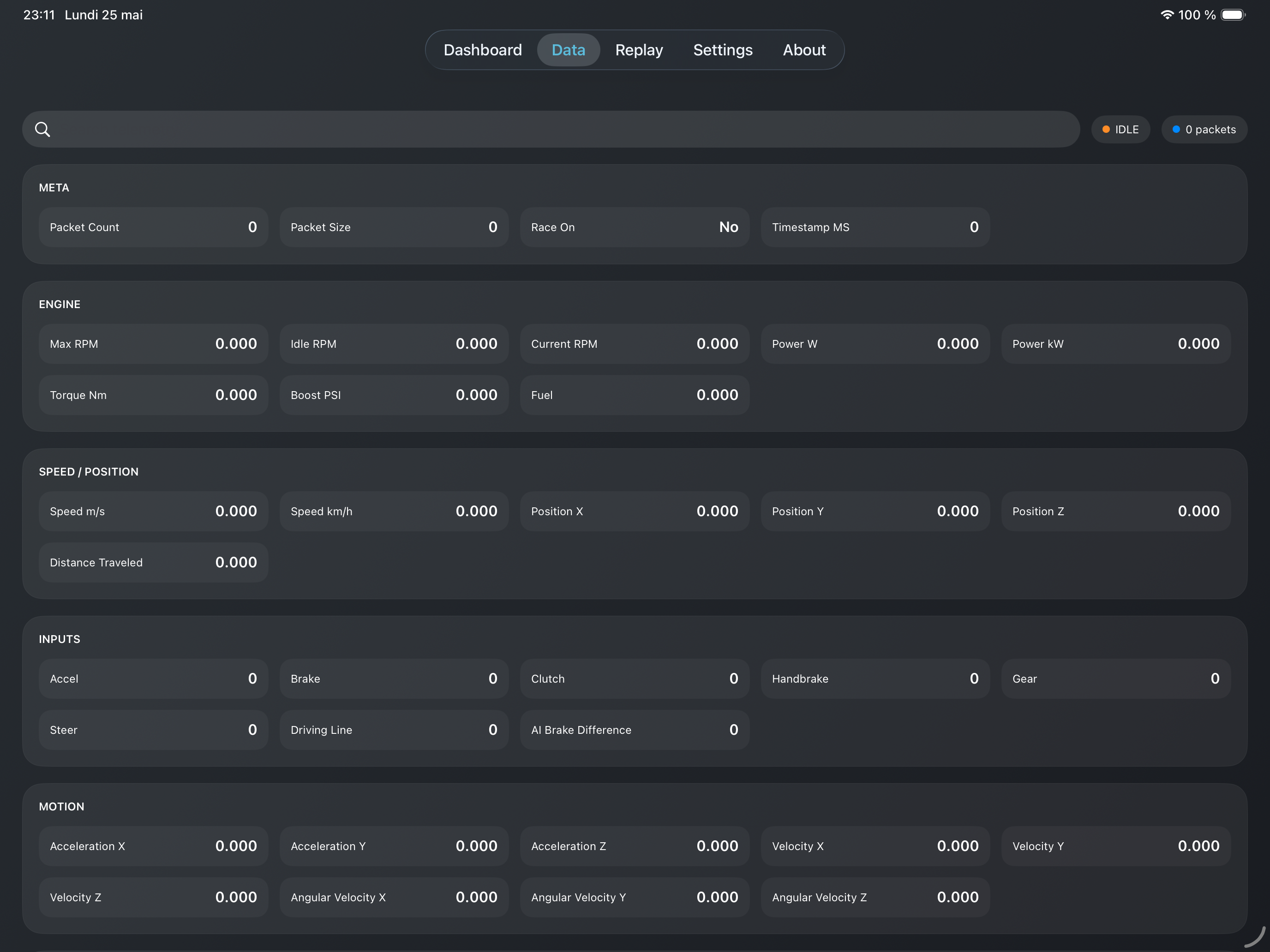The image size is (1270, 952).
Task: Choose the Handbrake input tile
Action: click(x=875, y=679)
